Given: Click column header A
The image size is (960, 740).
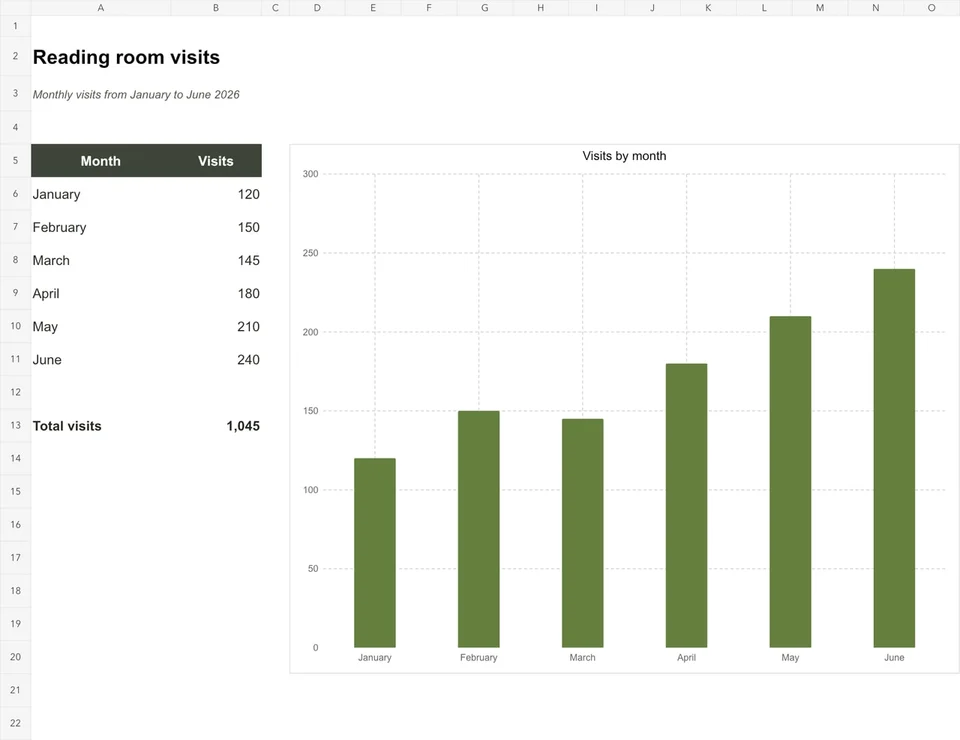Looking at the screenshot, I should point(100,8).
